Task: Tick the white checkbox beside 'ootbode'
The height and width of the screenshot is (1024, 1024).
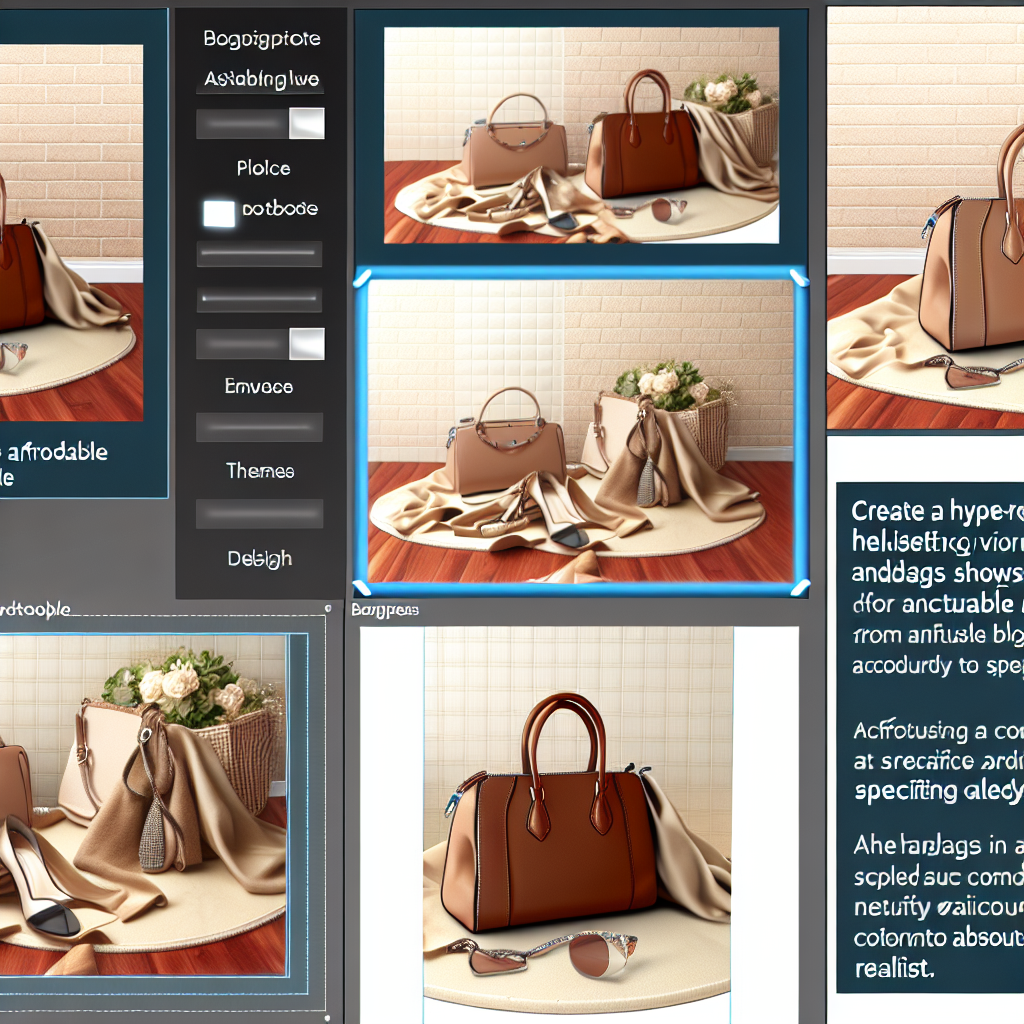Action: [219, 213]
